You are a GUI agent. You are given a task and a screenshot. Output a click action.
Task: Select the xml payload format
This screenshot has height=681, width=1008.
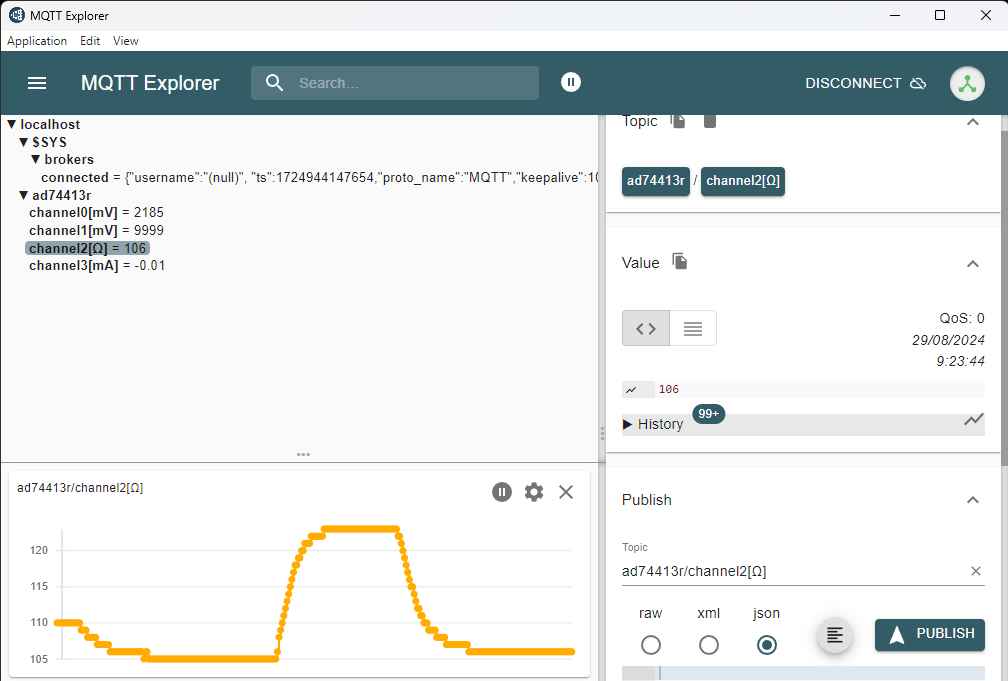pos(708,644)
